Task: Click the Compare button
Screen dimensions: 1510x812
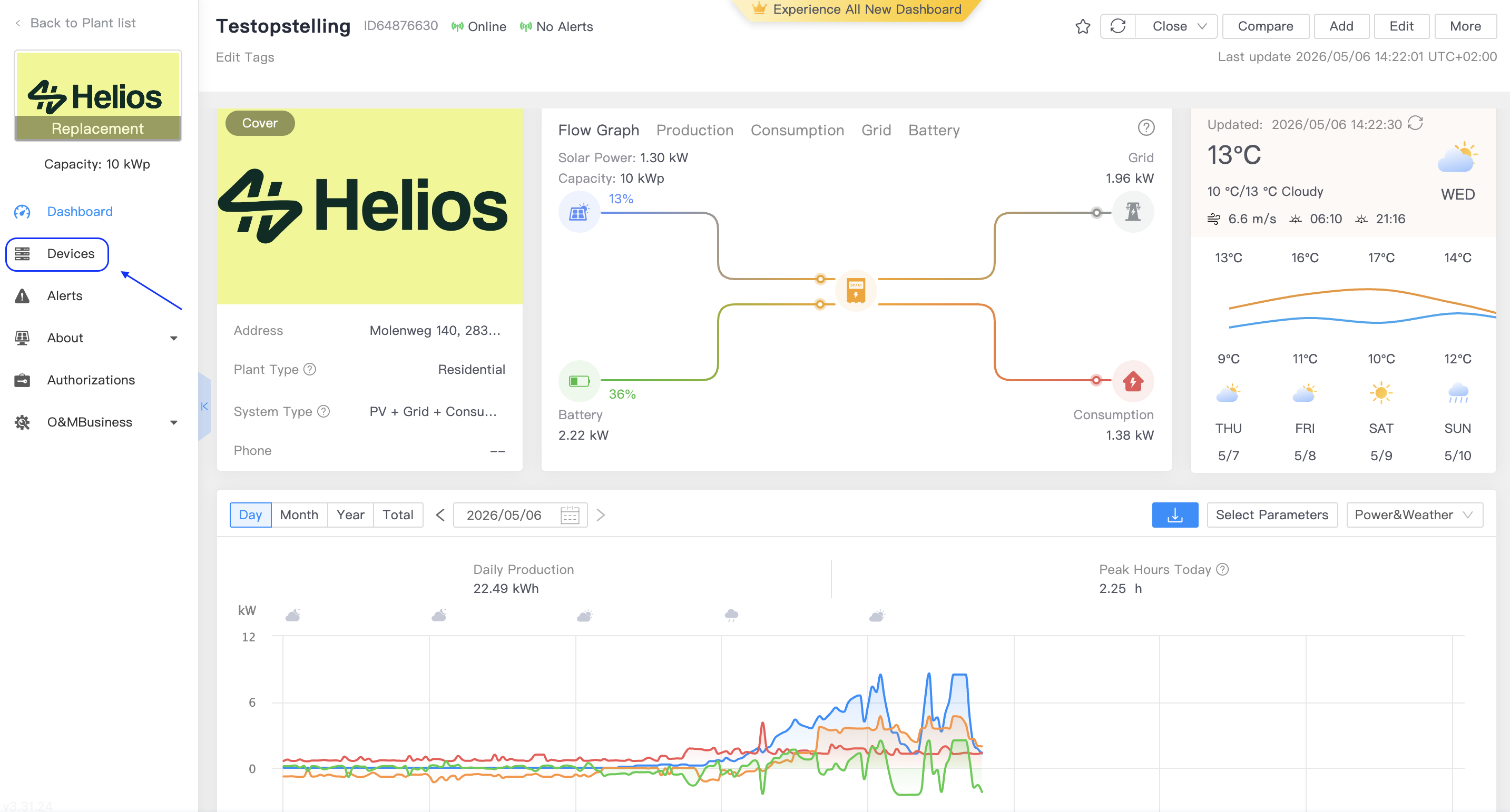Action: (1266, 26)
